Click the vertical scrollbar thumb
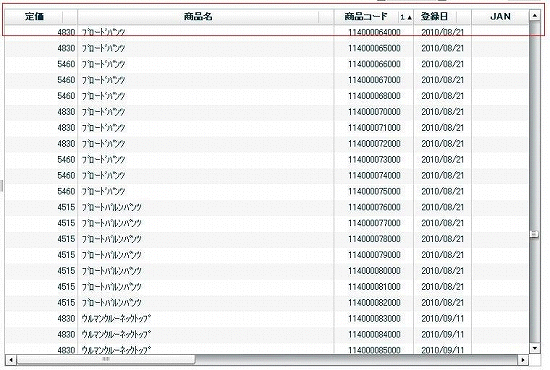The image size is (550, 370). (x=535, y=234)
